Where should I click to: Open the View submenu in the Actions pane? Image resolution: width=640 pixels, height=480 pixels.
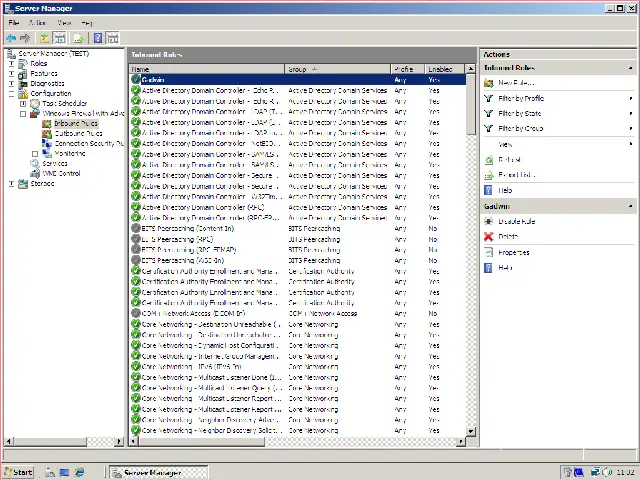[x=505, y=144]
